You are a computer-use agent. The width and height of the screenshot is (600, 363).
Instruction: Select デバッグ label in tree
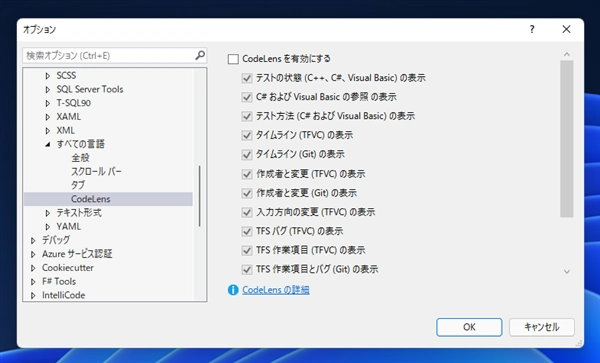56,240
